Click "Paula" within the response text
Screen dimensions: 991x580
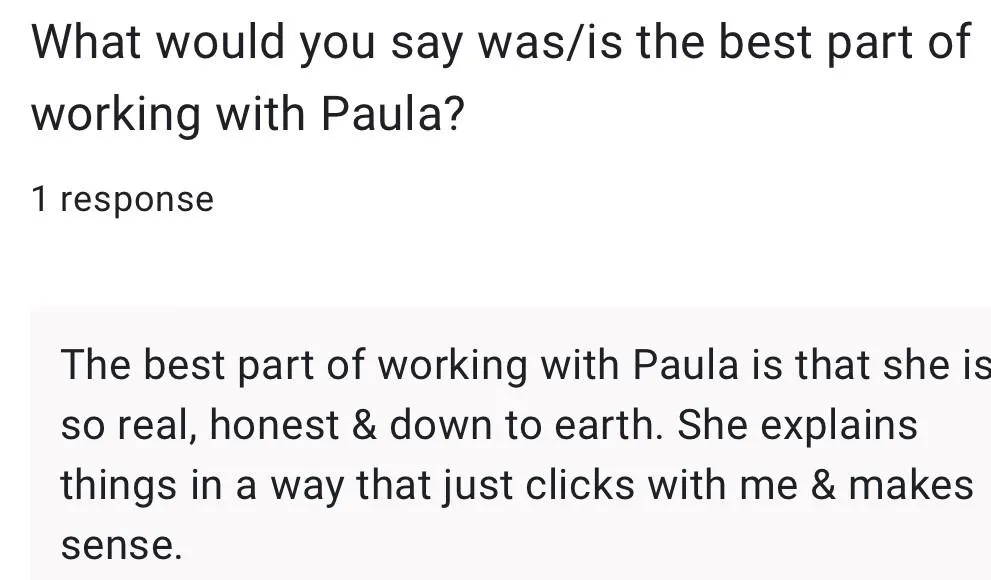click(x=685, y=365)
